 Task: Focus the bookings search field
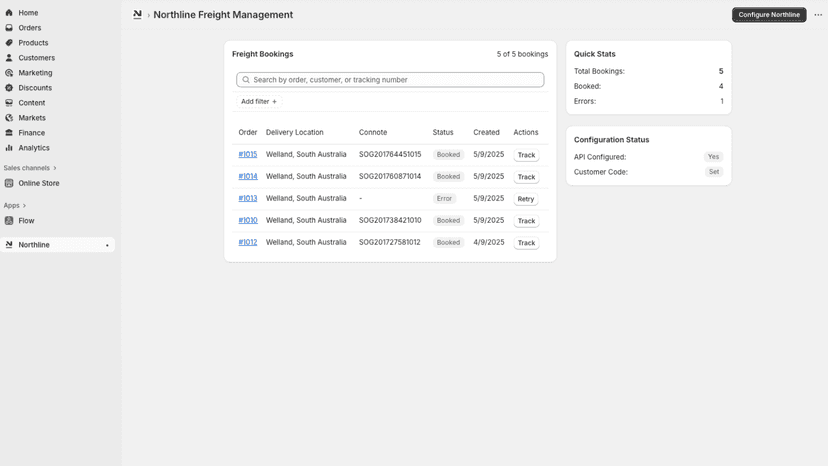tap(390, 80)
